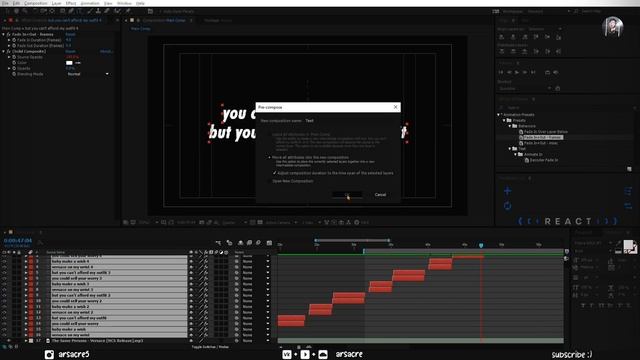The width and height of the screenshot is (640, 360).
Task: Click the timeline current-time indicator
Action: 481,245
